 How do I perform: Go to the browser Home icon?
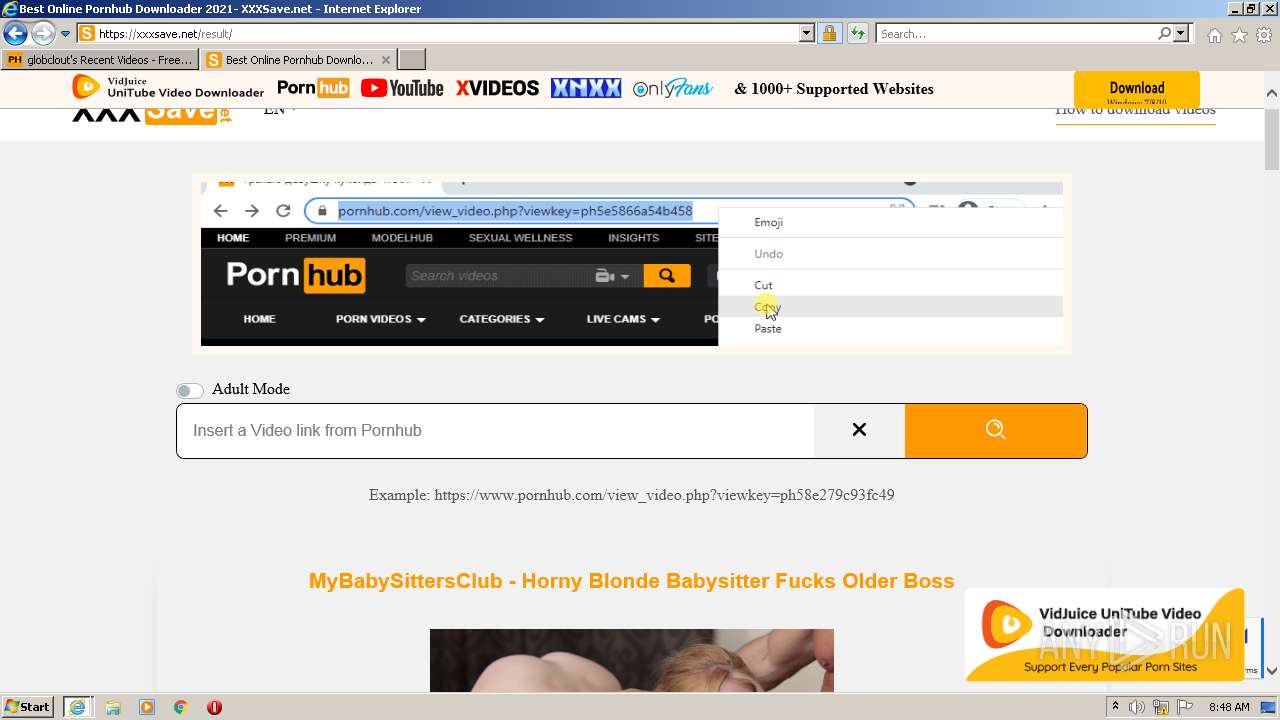pyautogui.click(x=1214, y=35)
